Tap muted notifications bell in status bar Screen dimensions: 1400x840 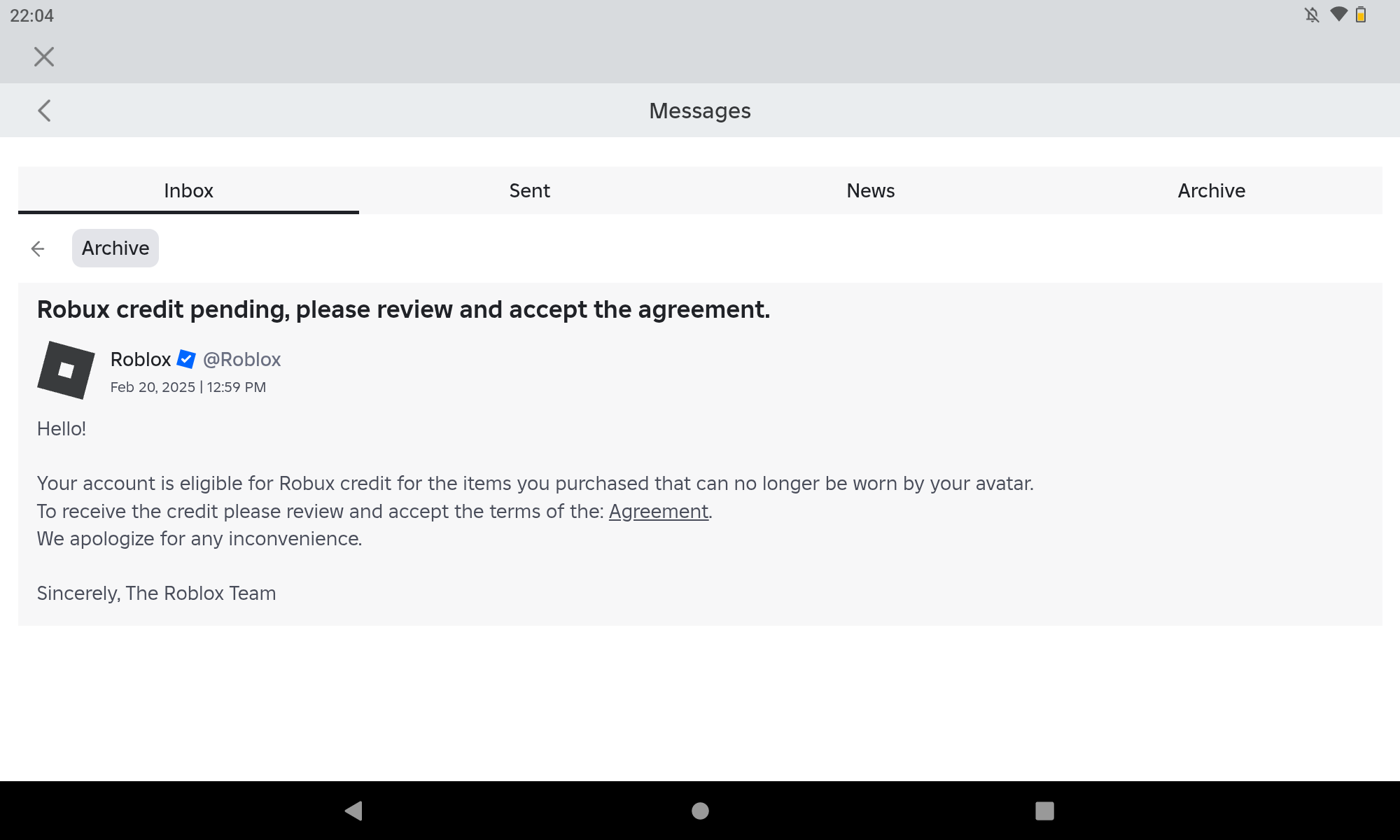(1312, 15)
